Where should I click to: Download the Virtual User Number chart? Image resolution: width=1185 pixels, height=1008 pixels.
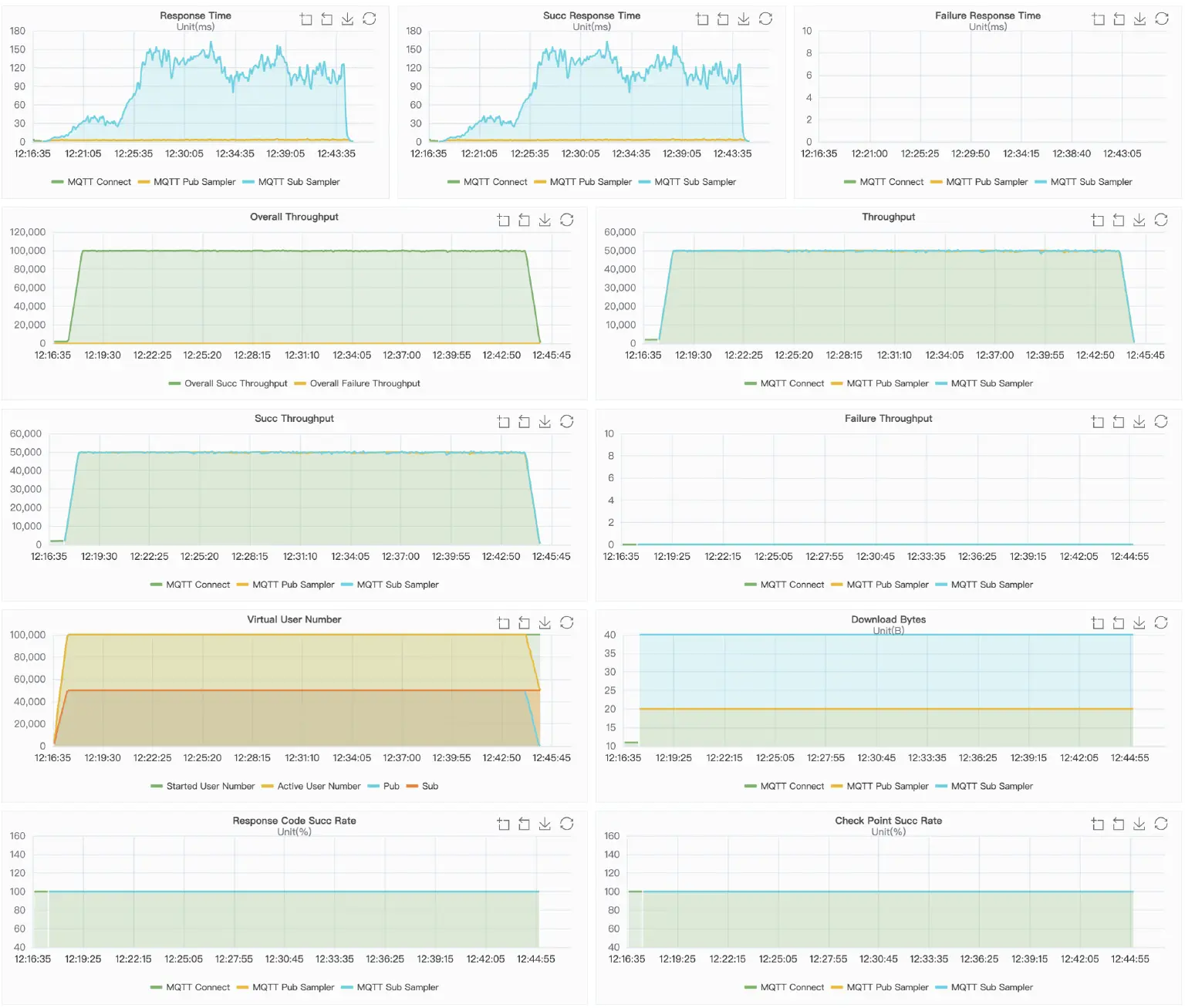545,622
